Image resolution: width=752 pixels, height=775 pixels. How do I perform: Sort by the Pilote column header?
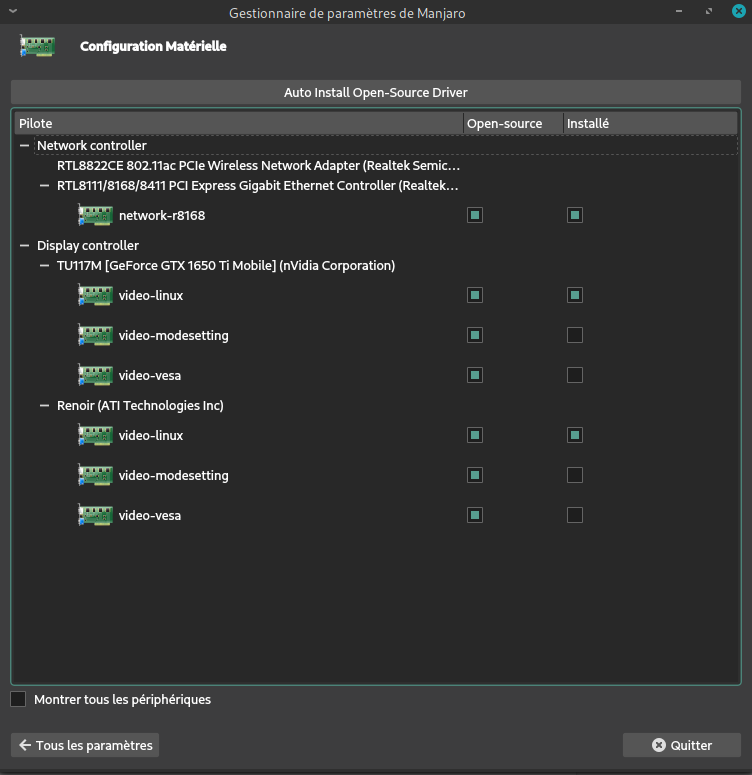tap(238, 124)
